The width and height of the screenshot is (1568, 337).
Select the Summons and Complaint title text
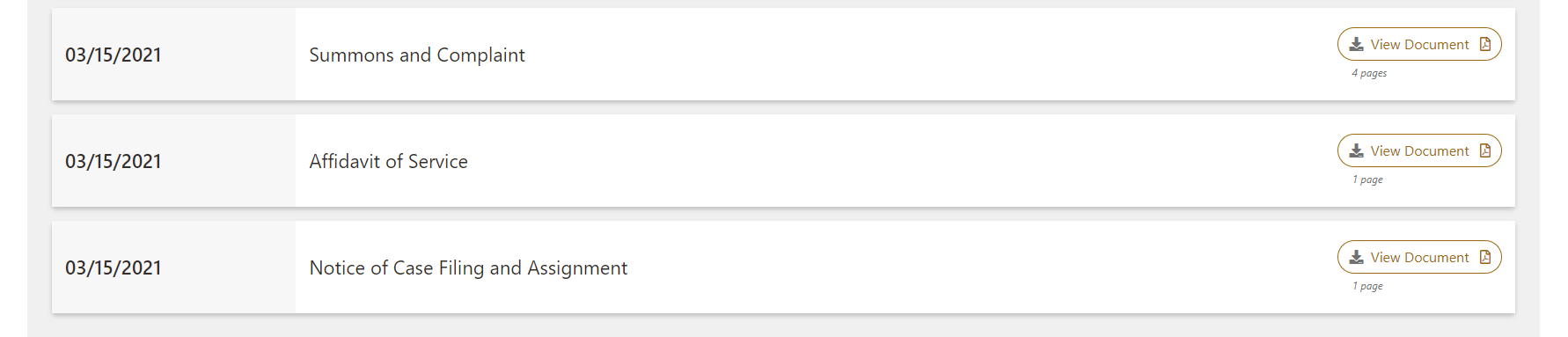pos(417,55)
